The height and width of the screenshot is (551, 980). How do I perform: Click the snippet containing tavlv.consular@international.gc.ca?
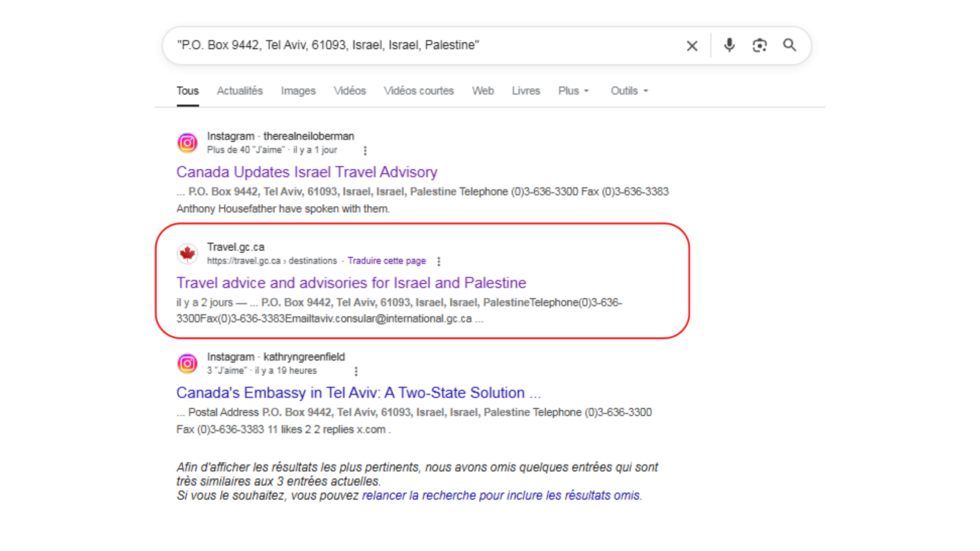[329, 319]
